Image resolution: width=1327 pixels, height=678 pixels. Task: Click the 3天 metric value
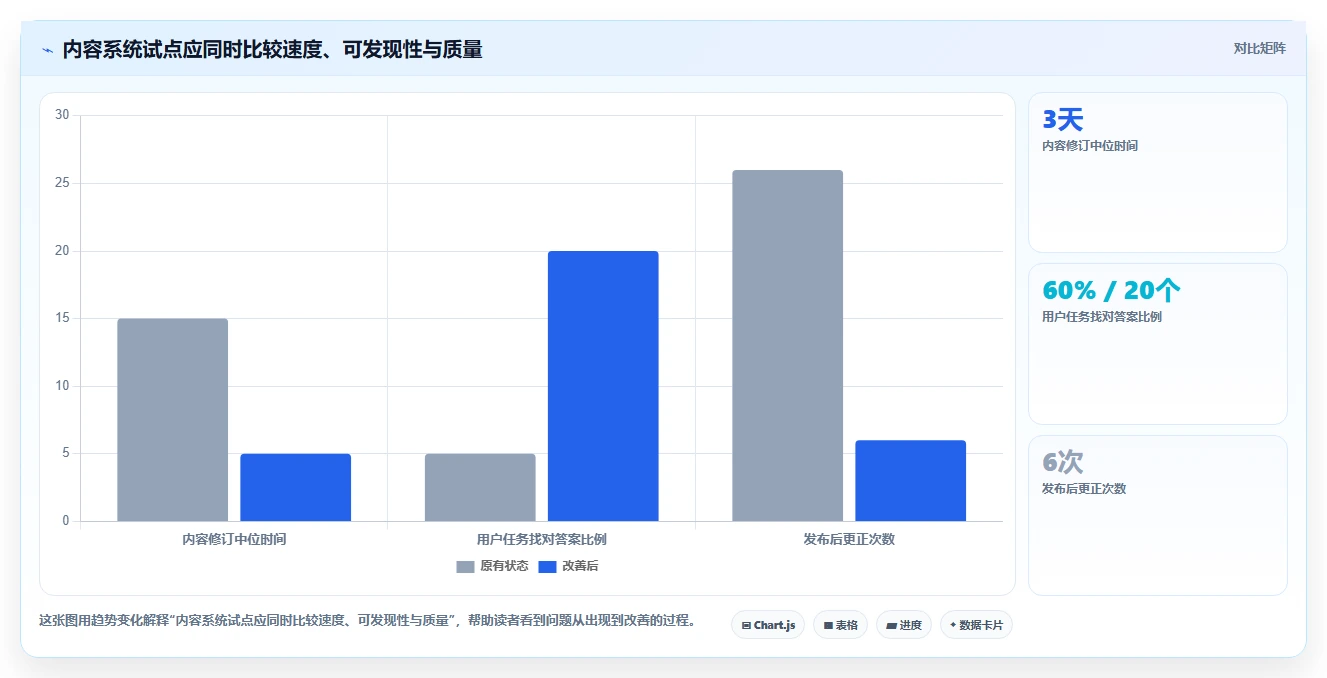pyautogui.click(x=1063, y=120)
